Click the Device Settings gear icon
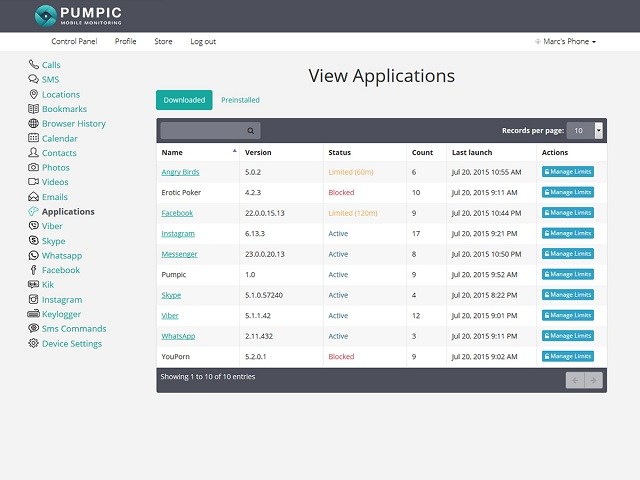The width and height of the screenshot is (640, 480). [33, 344]
